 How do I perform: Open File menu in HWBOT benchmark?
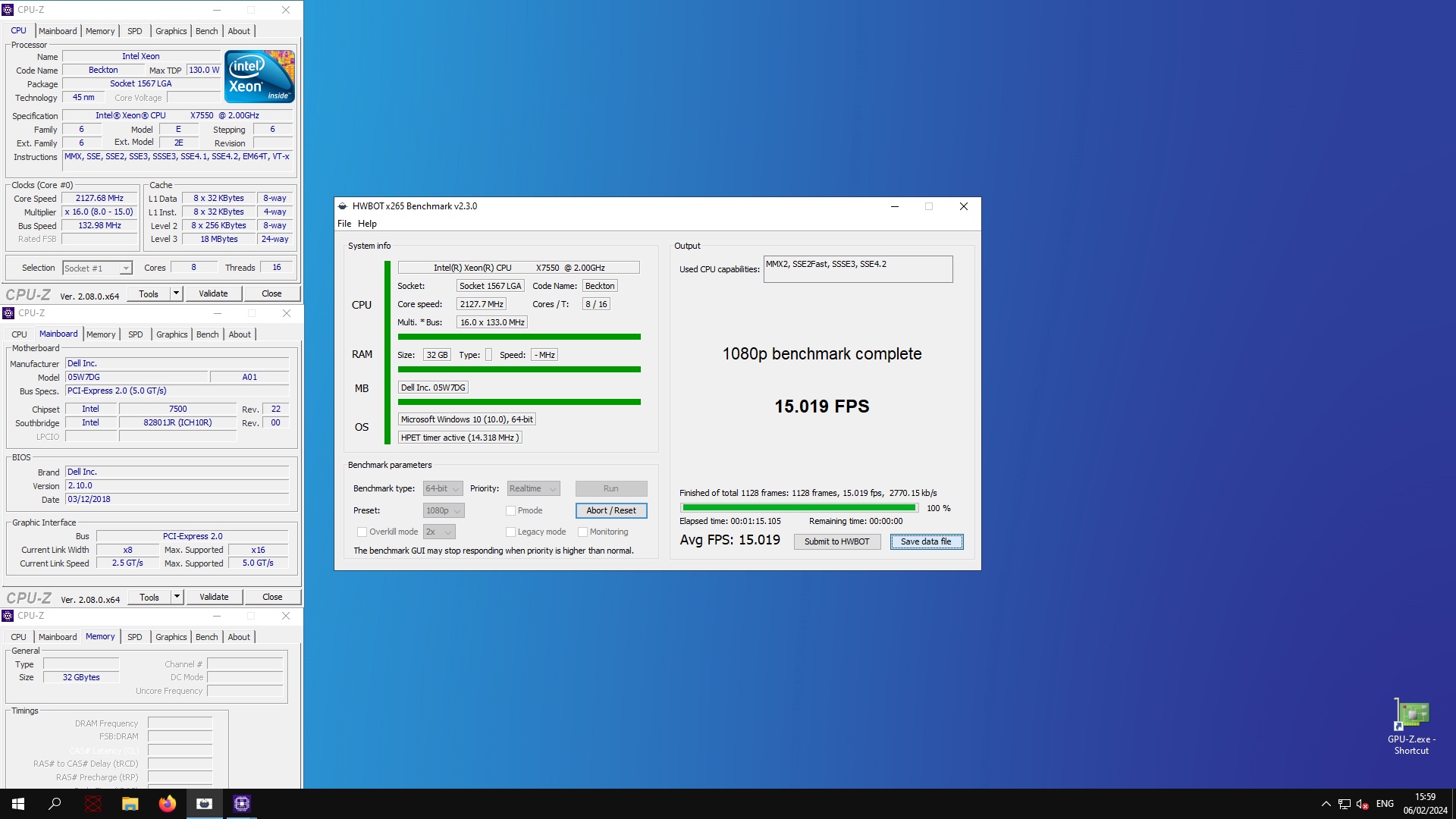coord(344,224)
